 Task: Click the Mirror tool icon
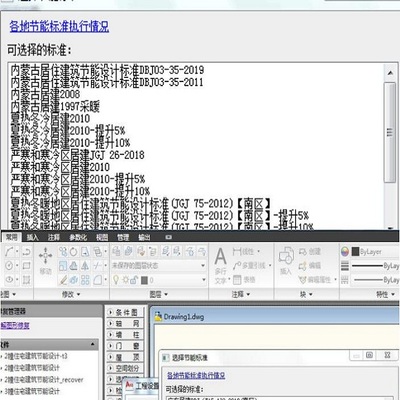coord(85,266)
